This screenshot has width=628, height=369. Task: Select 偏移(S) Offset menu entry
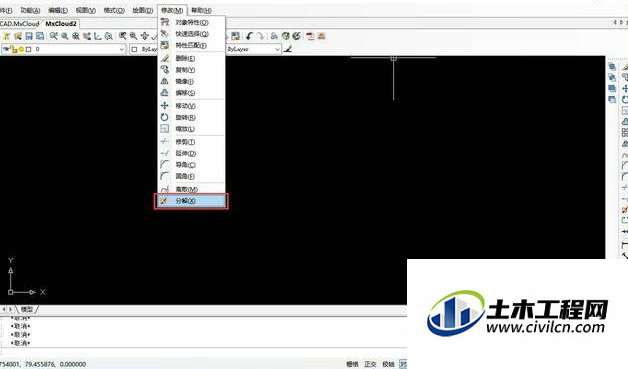coord(191,93)
